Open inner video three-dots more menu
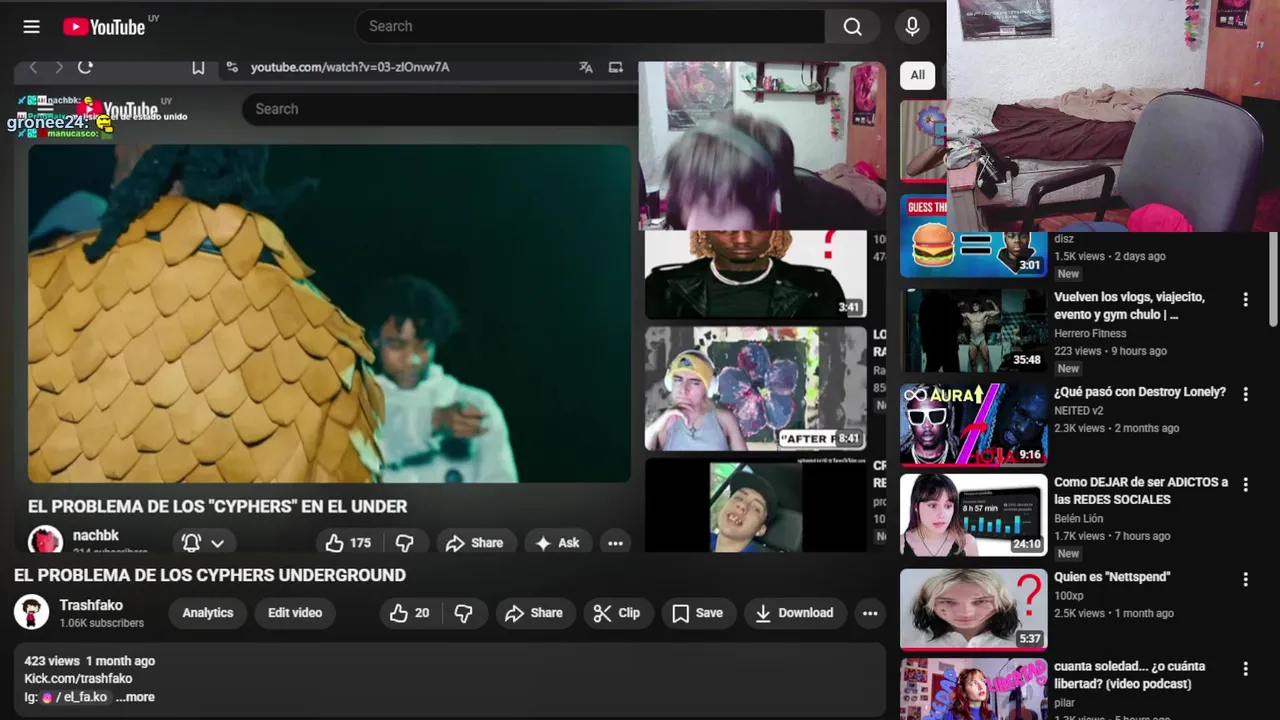This screenshot has width=1280, height=720. pyautogui.click(x=615, y=543)
